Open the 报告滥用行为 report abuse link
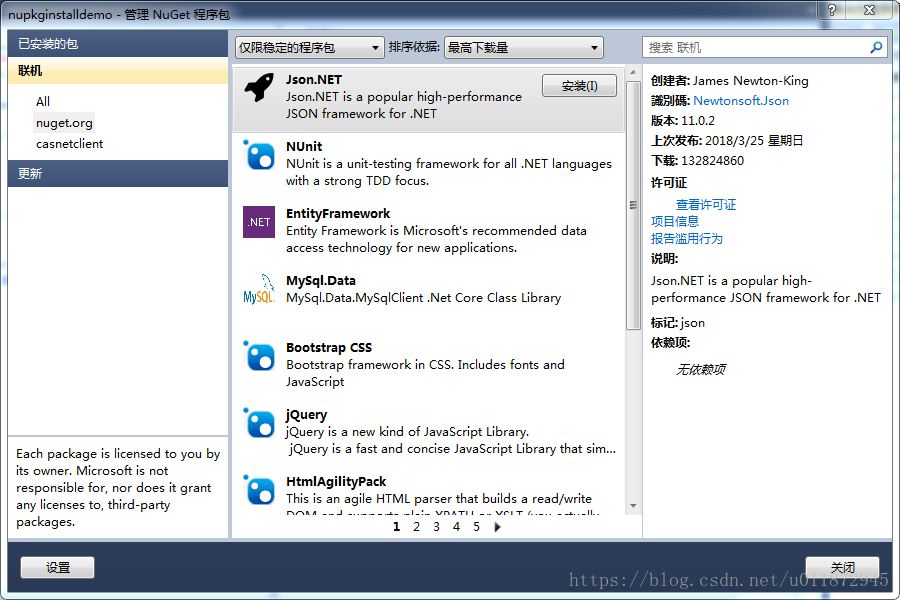This screenshot has height=600, width=900. coord(686,238)
